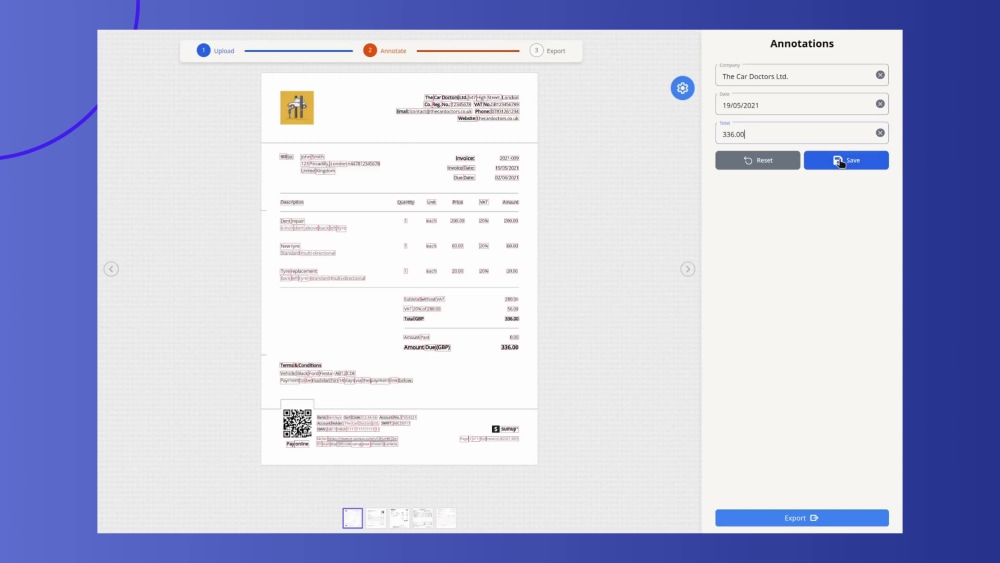
Task: Select the third page thumbnail
Action: [x=399, y=518]
